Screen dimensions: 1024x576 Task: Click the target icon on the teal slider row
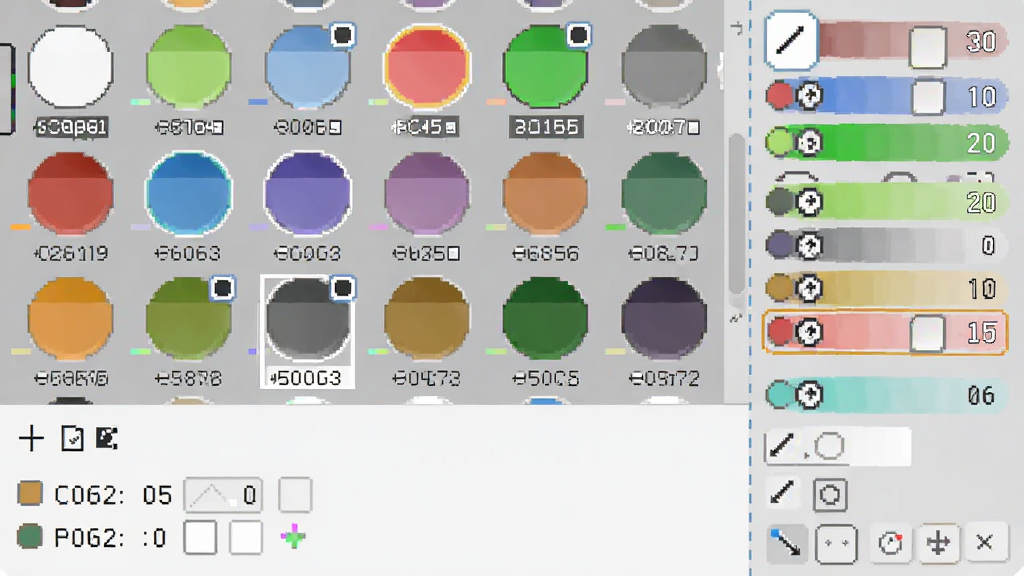(809, 394)
